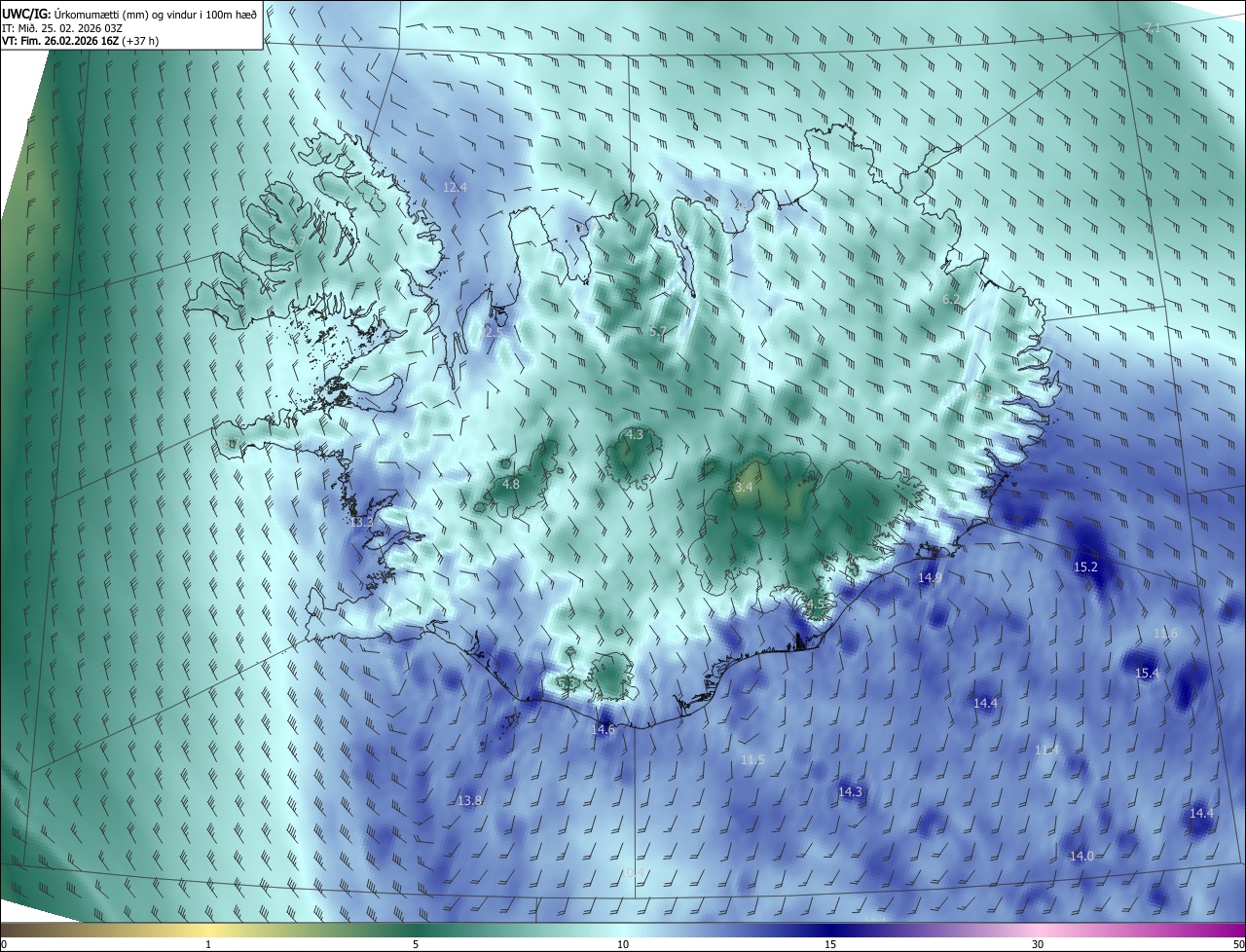Click the 7.1 value label
The height and width of the screenshot is (952, 1246).
coord(1153,28)
